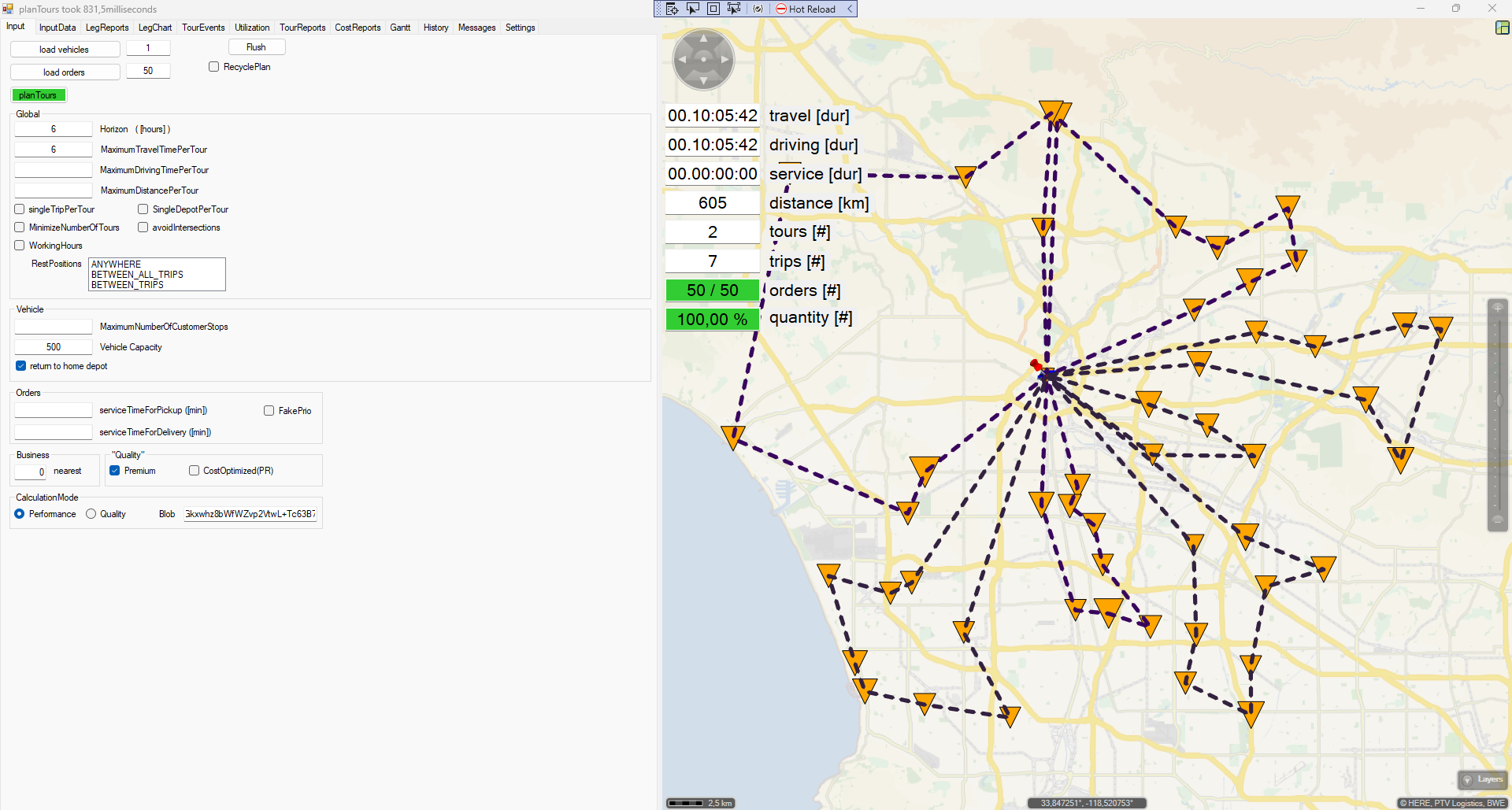Click the Select Element cursor icon

pyautogui.click(x=693, y=9)
